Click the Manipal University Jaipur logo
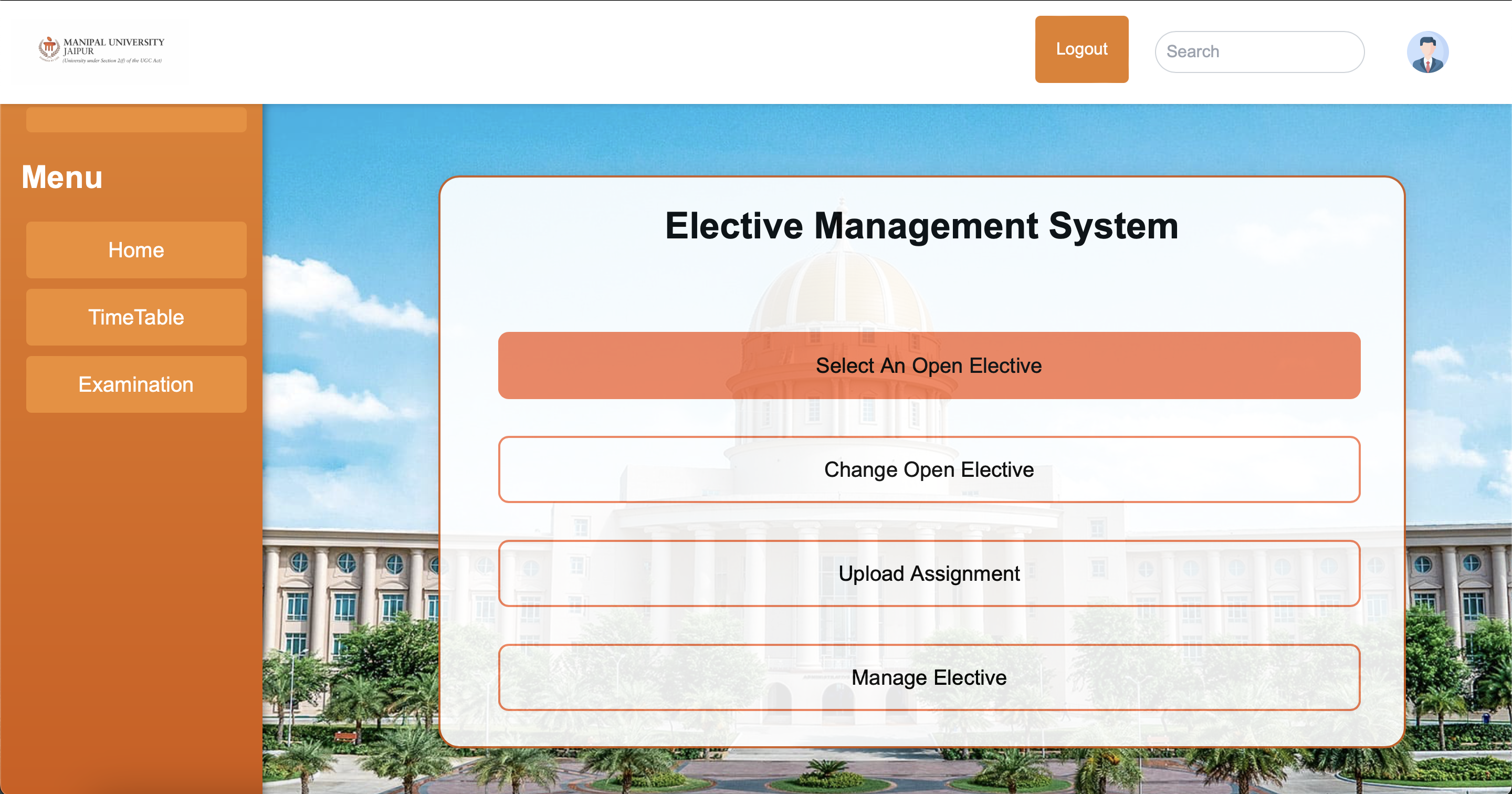Image resolution: width=1512 pixels, height=794 pixels. [101, 50]
